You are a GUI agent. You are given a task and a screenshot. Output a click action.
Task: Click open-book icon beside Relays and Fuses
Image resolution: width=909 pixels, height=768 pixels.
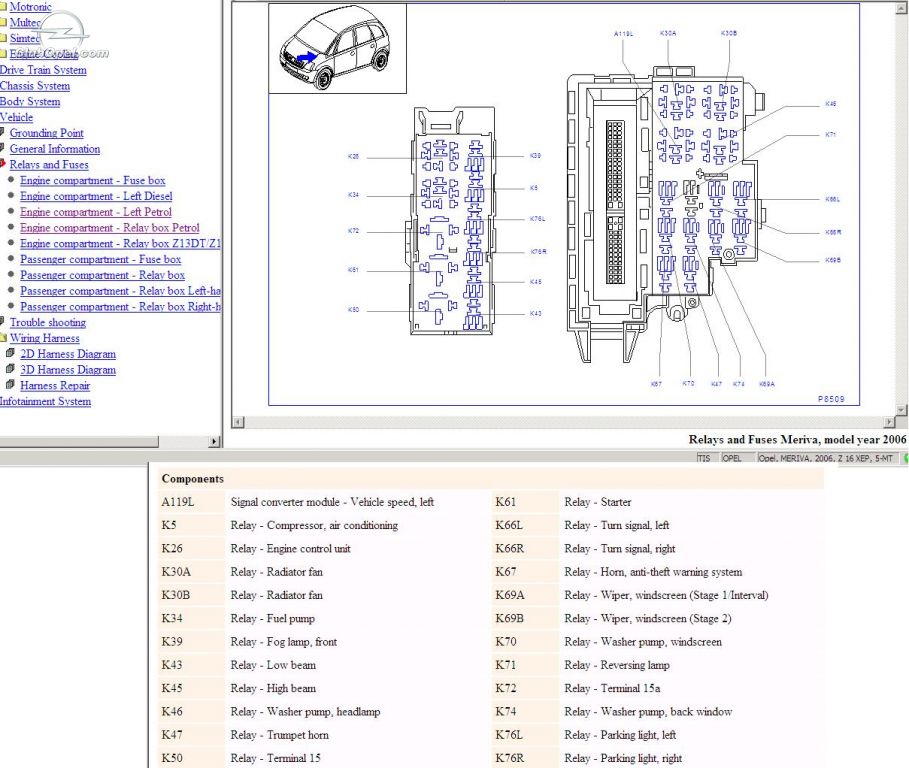(3, 164)
